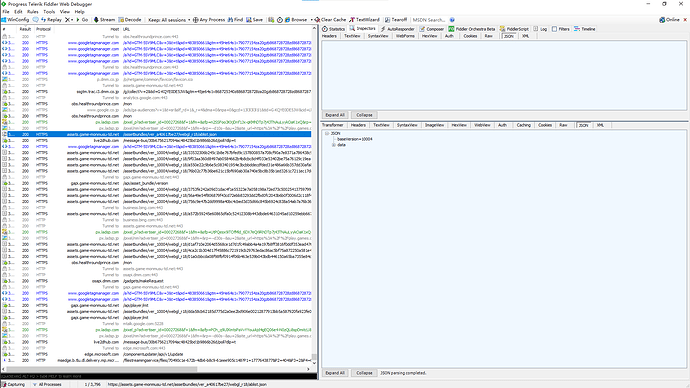Select WebView response inspector tab
The image size is (690, 388).
pyautogui.click(x=482, y=125)
